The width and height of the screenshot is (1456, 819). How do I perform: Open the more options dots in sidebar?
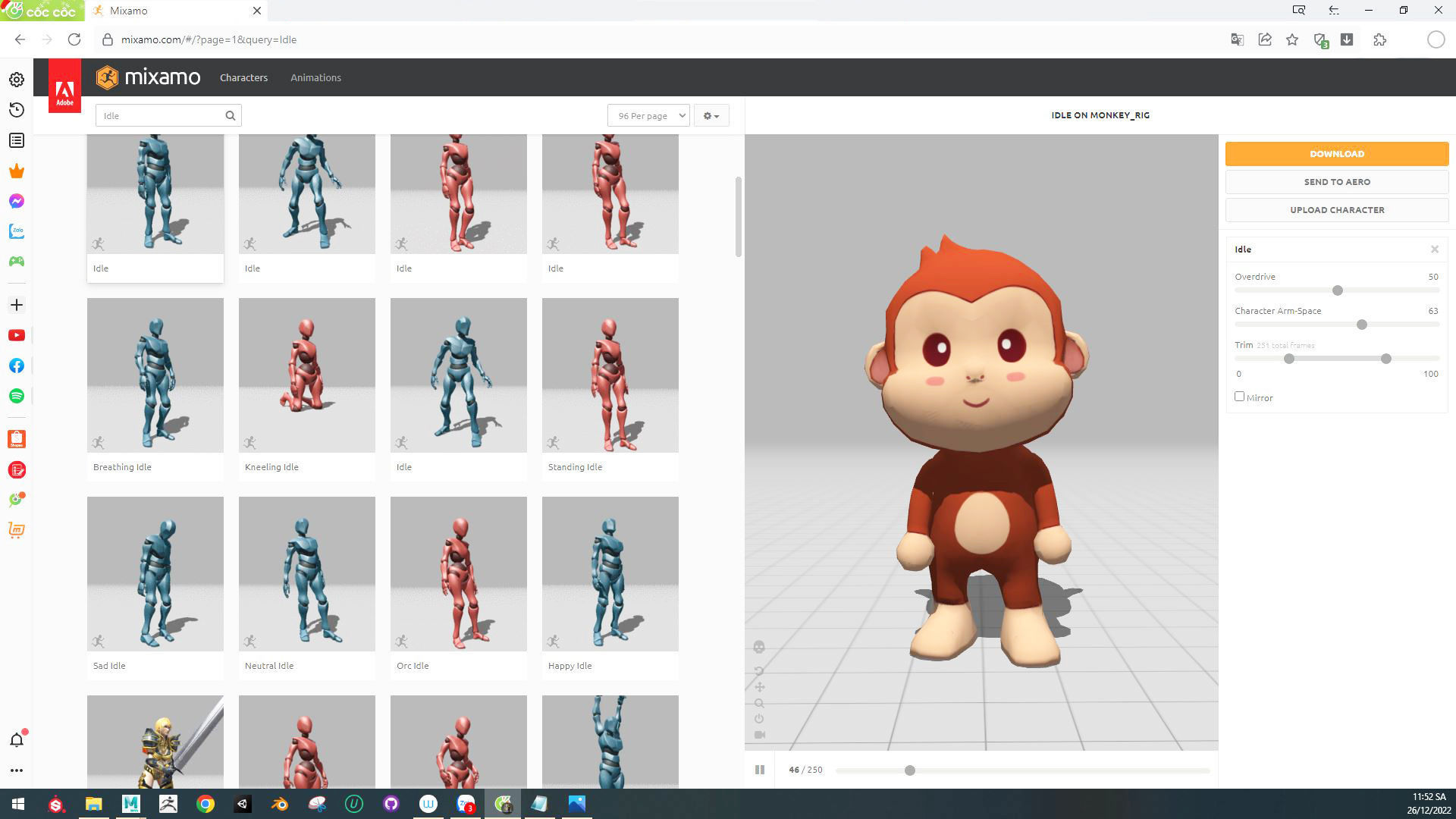[17, 770]
